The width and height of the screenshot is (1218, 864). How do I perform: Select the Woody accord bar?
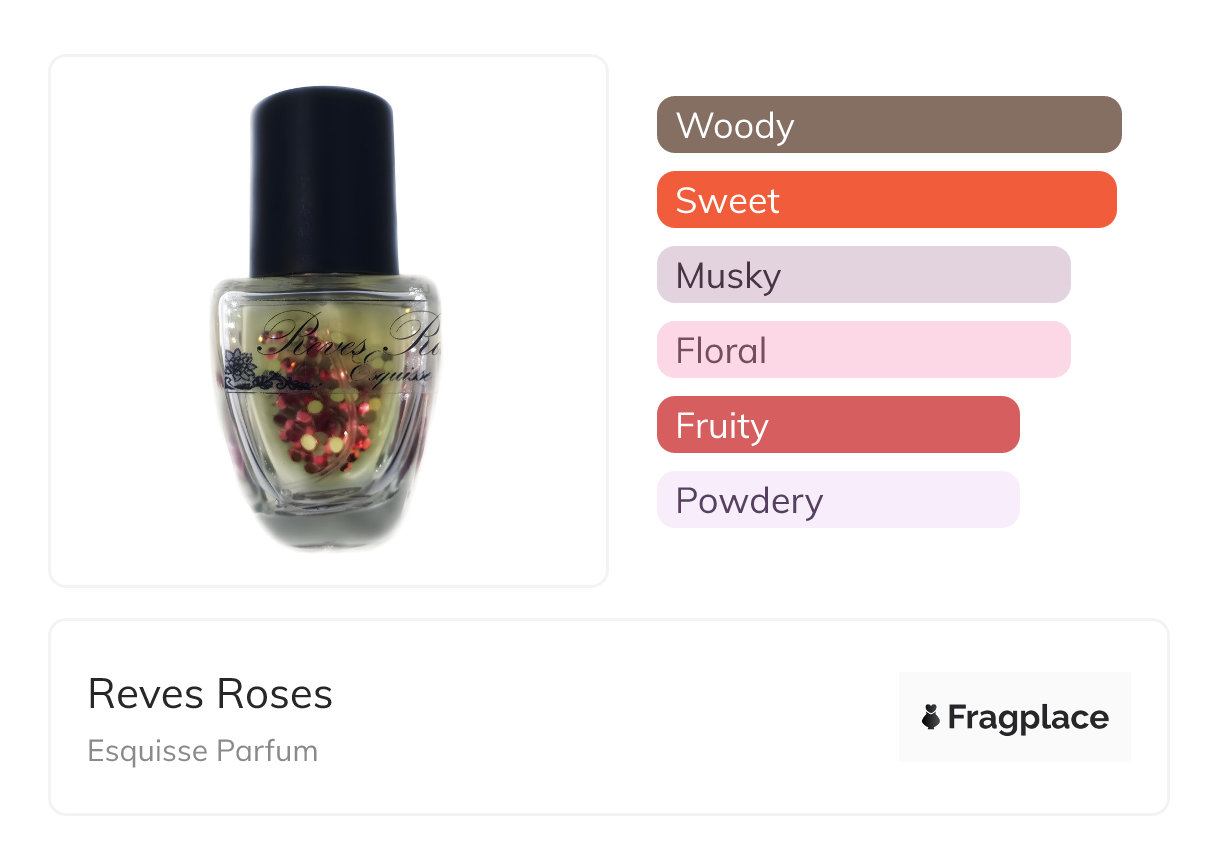click(889, 125)
